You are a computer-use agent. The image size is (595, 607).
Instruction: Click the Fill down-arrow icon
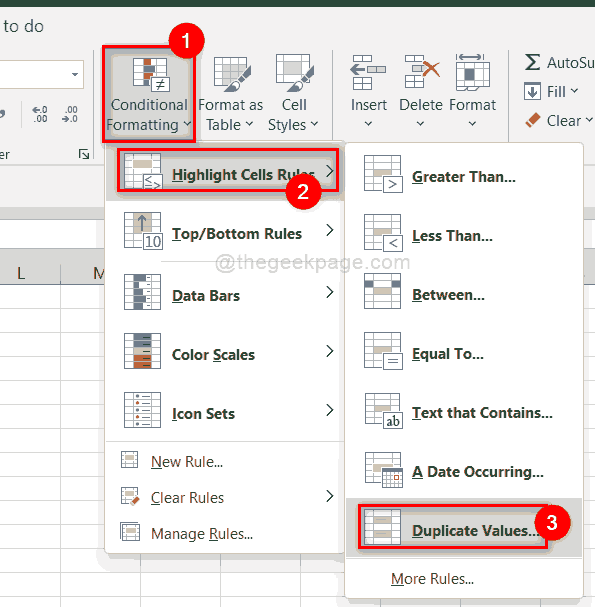coord(532,91)
